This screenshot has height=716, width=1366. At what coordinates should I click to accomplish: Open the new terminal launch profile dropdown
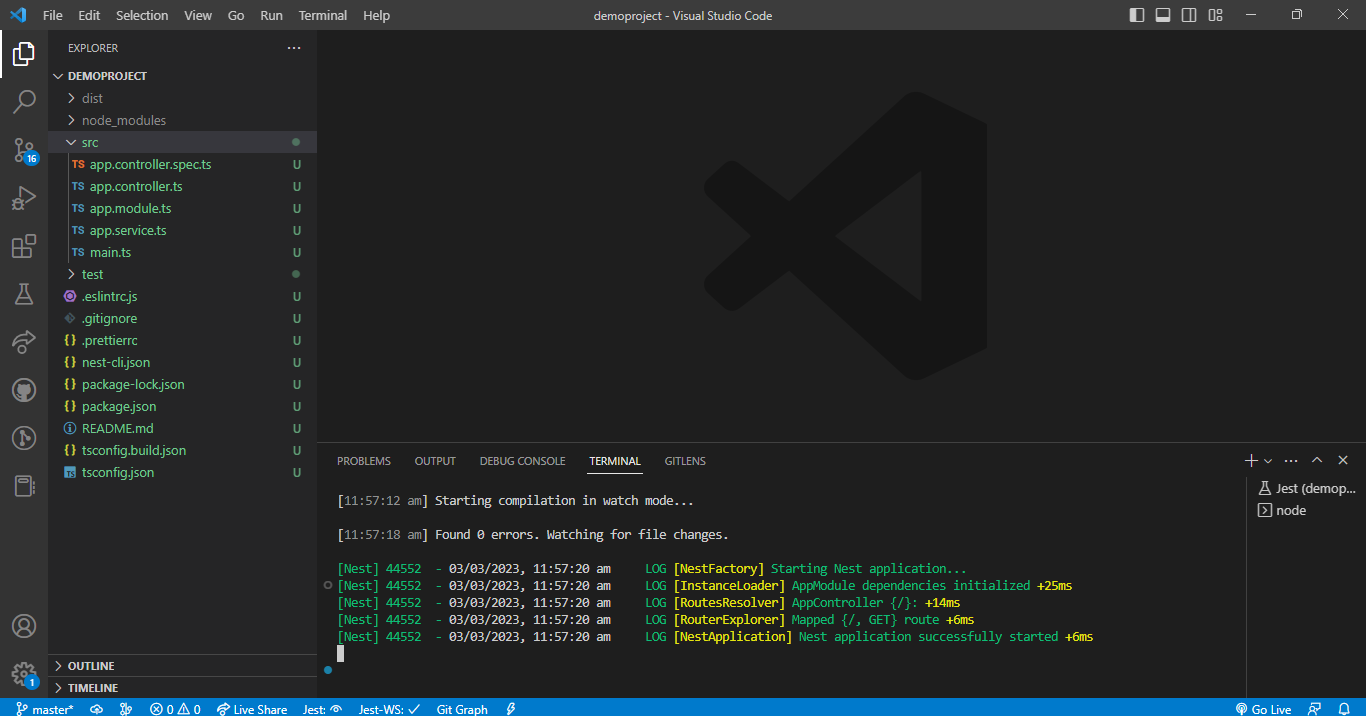pos(1268,461)
